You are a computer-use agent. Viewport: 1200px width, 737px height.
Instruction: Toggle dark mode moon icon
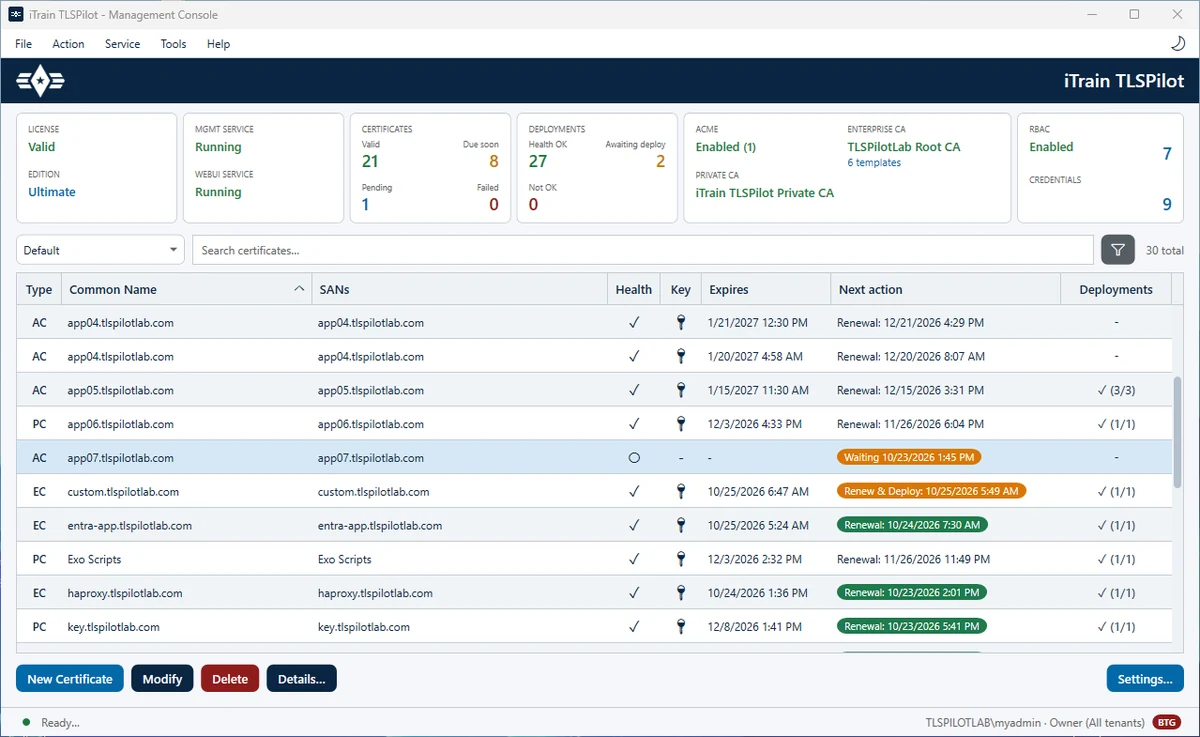click(x=1178, y=44)
